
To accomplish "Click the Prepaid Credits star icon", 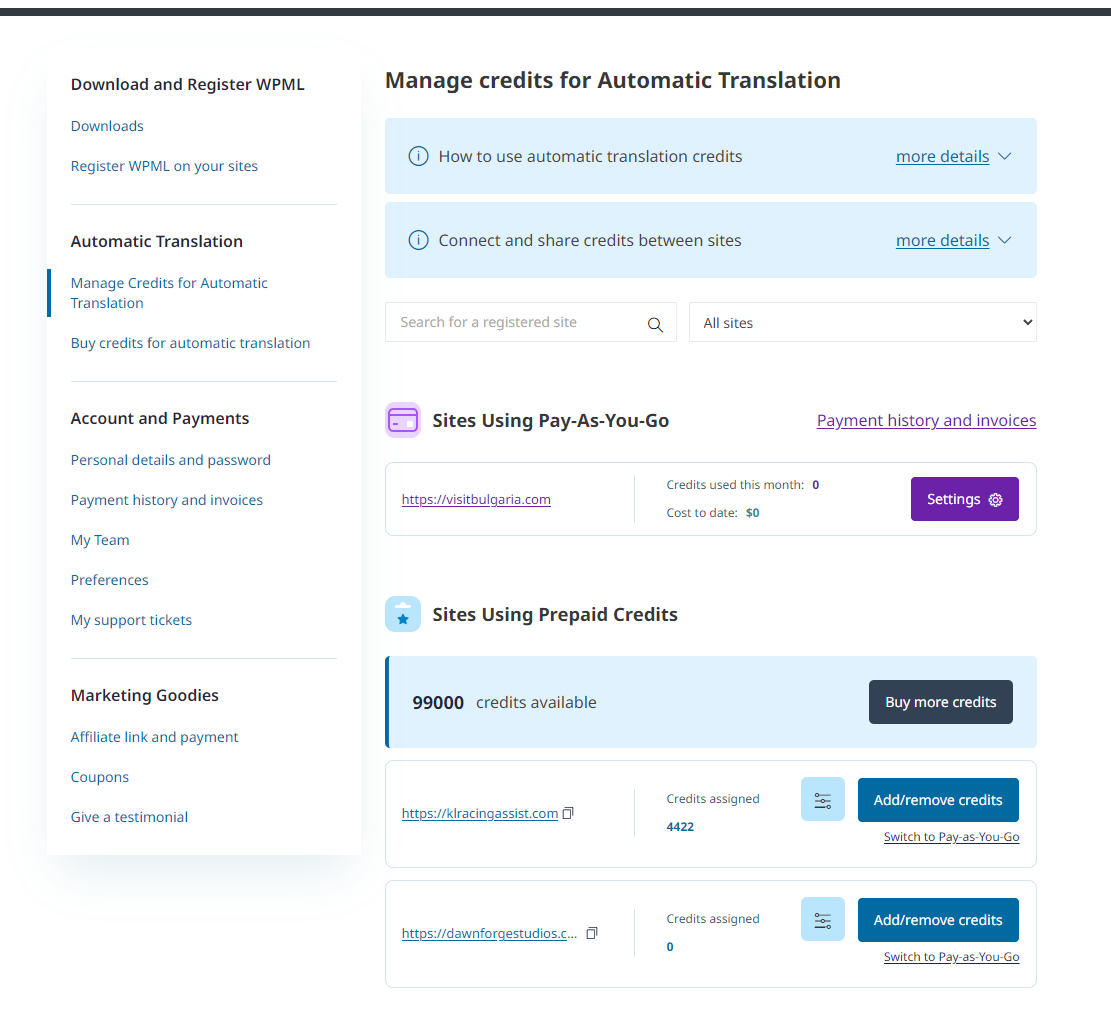I will [x=403, y=614].
